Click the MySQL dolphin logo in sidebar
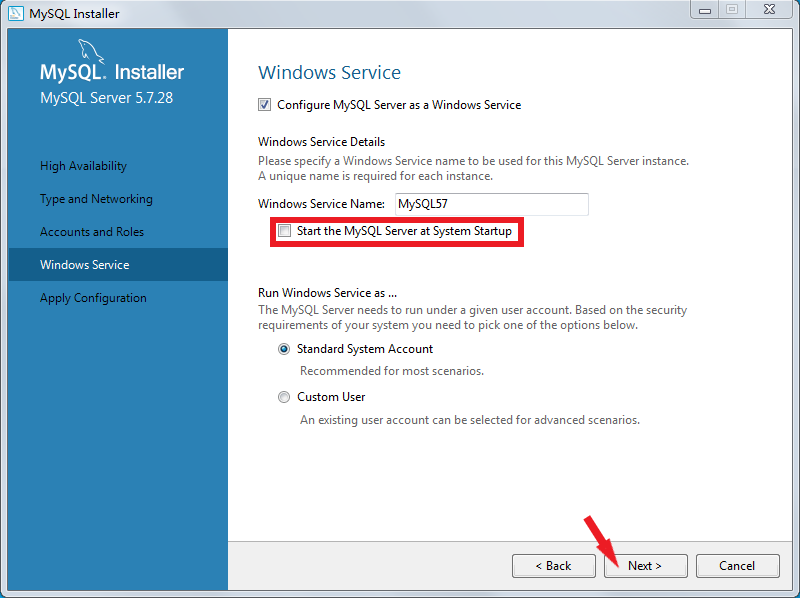800x598 pixels. click(90, 51)
